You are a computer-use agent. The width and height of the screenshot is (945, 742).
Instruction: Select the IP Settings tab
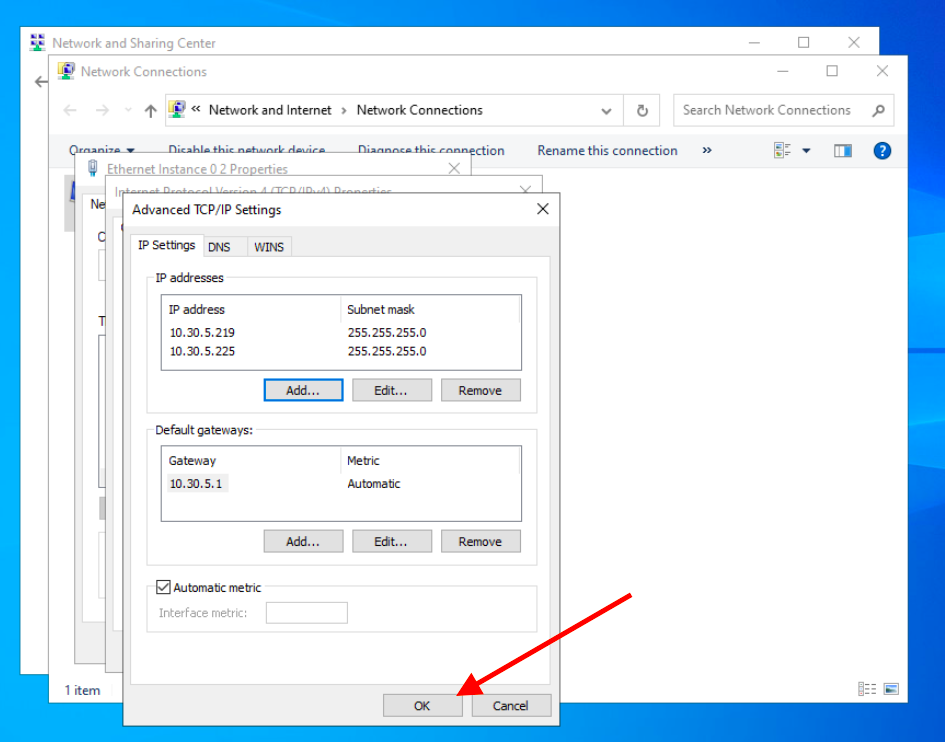coord(167,245)
